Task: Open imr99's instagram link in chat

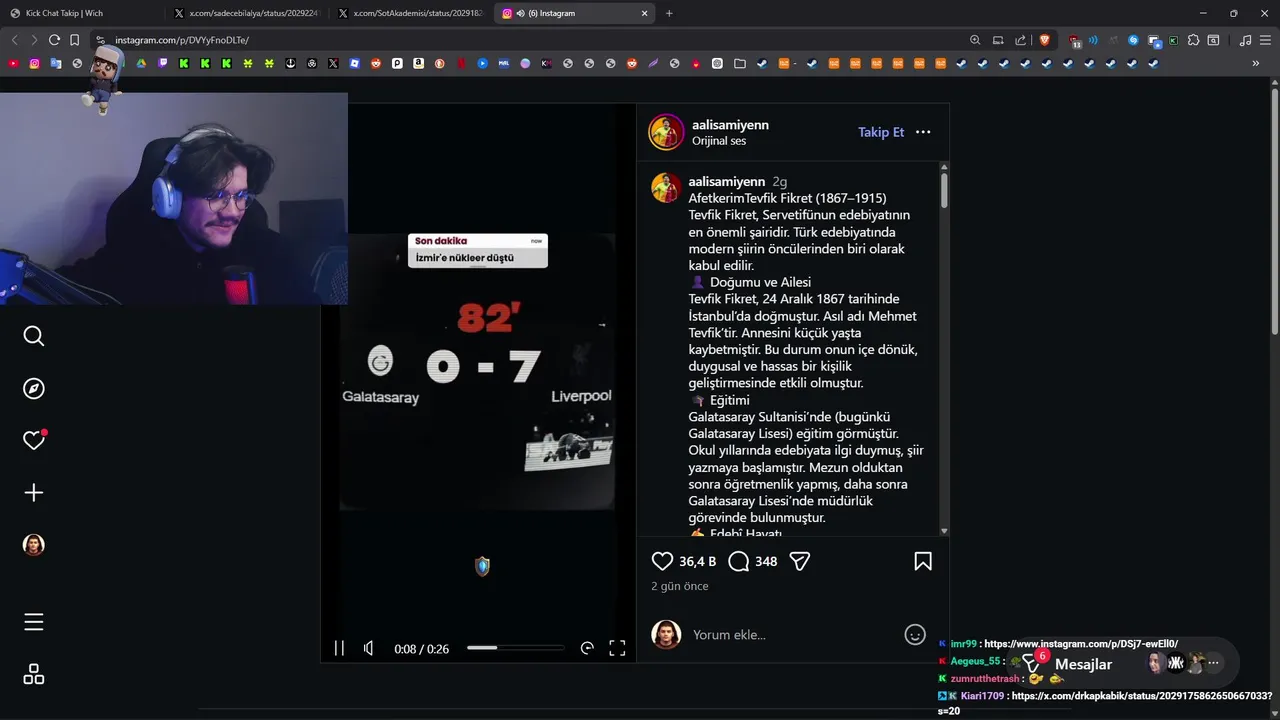Action: pos(1081,644)
